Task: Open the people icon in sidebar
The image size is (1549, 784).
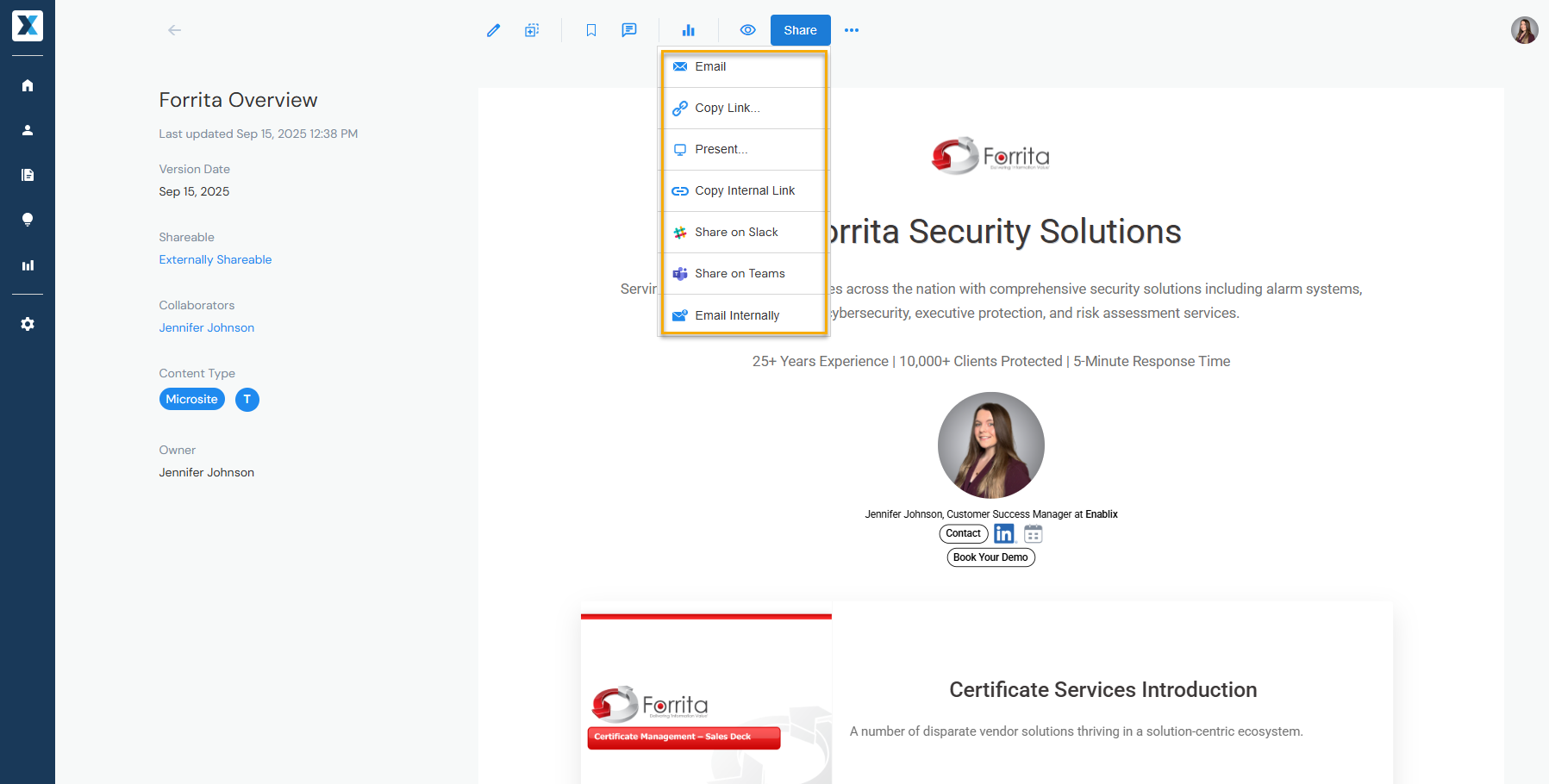Action: tap(28, 130)
